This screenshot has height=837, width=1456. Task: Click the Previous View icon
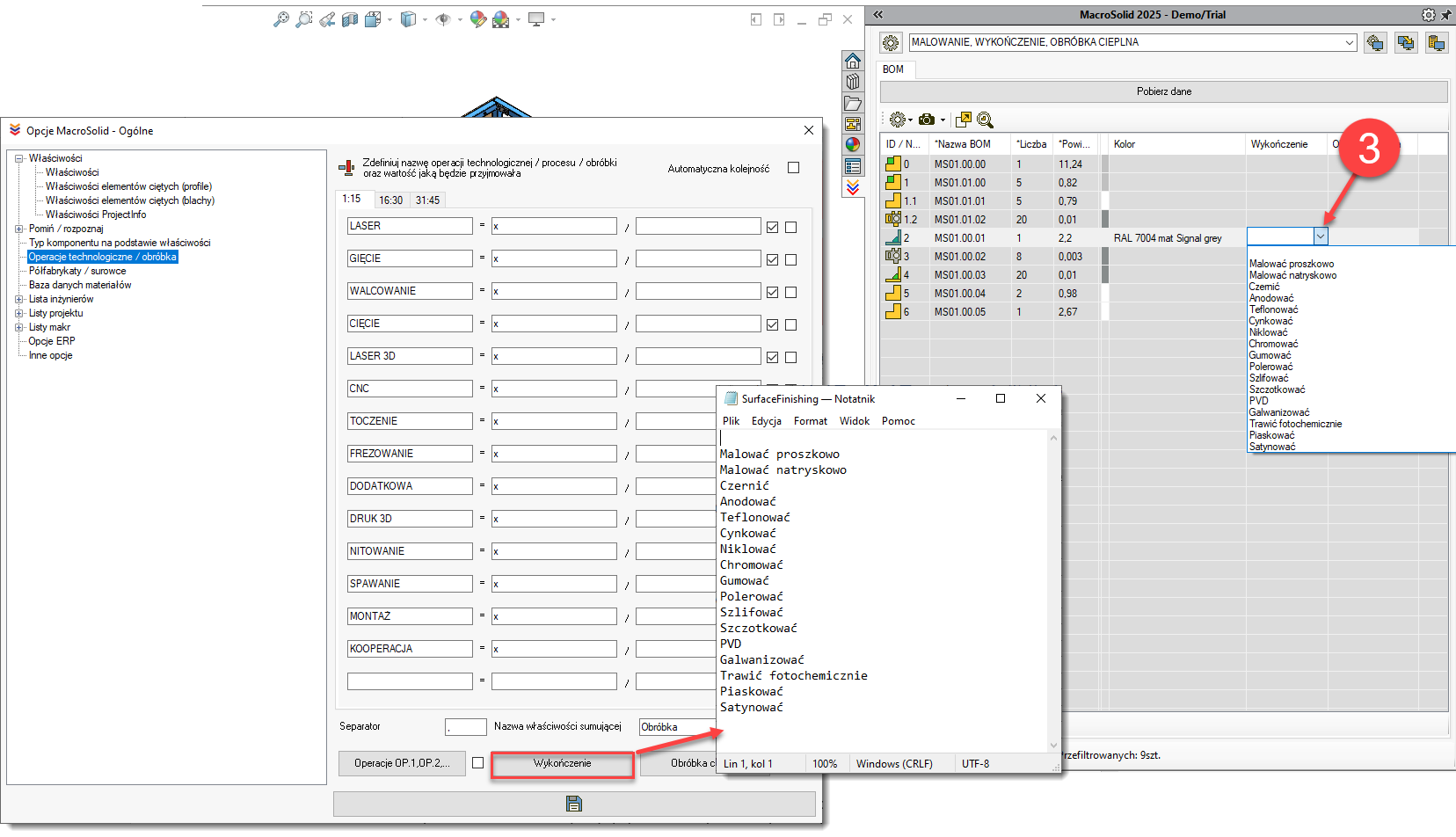(327, 19)
